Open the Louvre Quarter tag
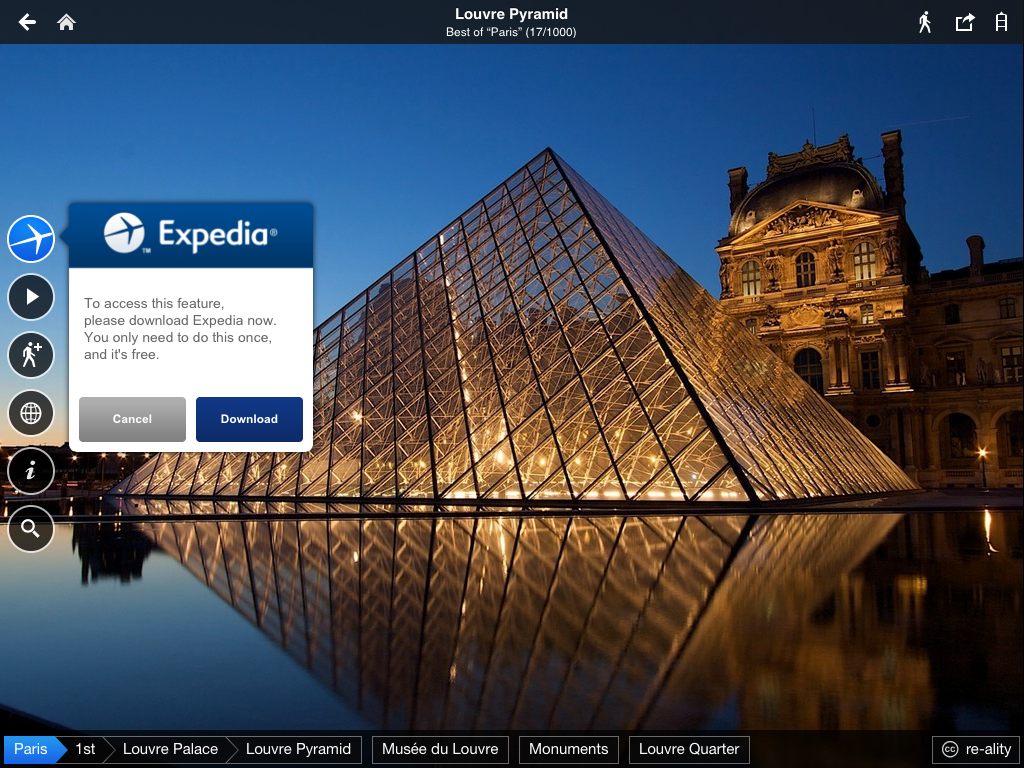The height and width of the screenshot is (768, 1024). tap(689, 749)
